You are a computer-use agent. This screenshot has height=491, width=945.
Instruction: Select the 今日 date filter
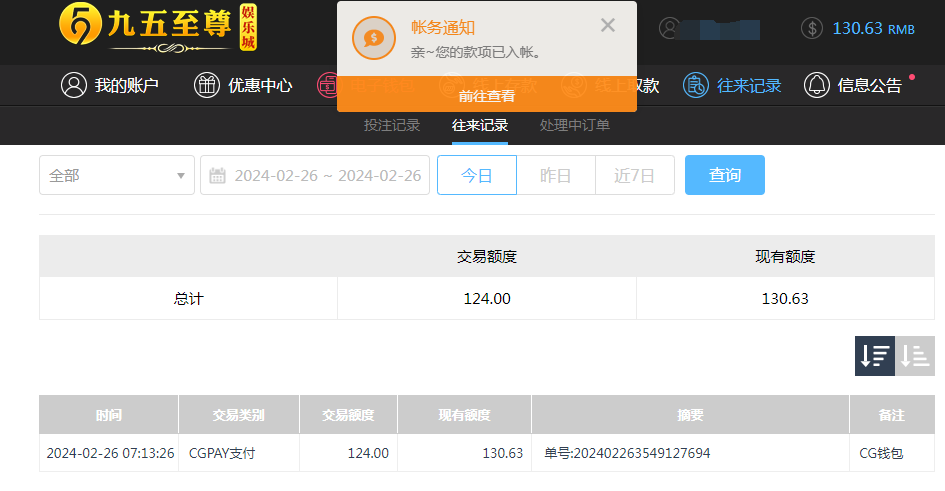point(477,175)
